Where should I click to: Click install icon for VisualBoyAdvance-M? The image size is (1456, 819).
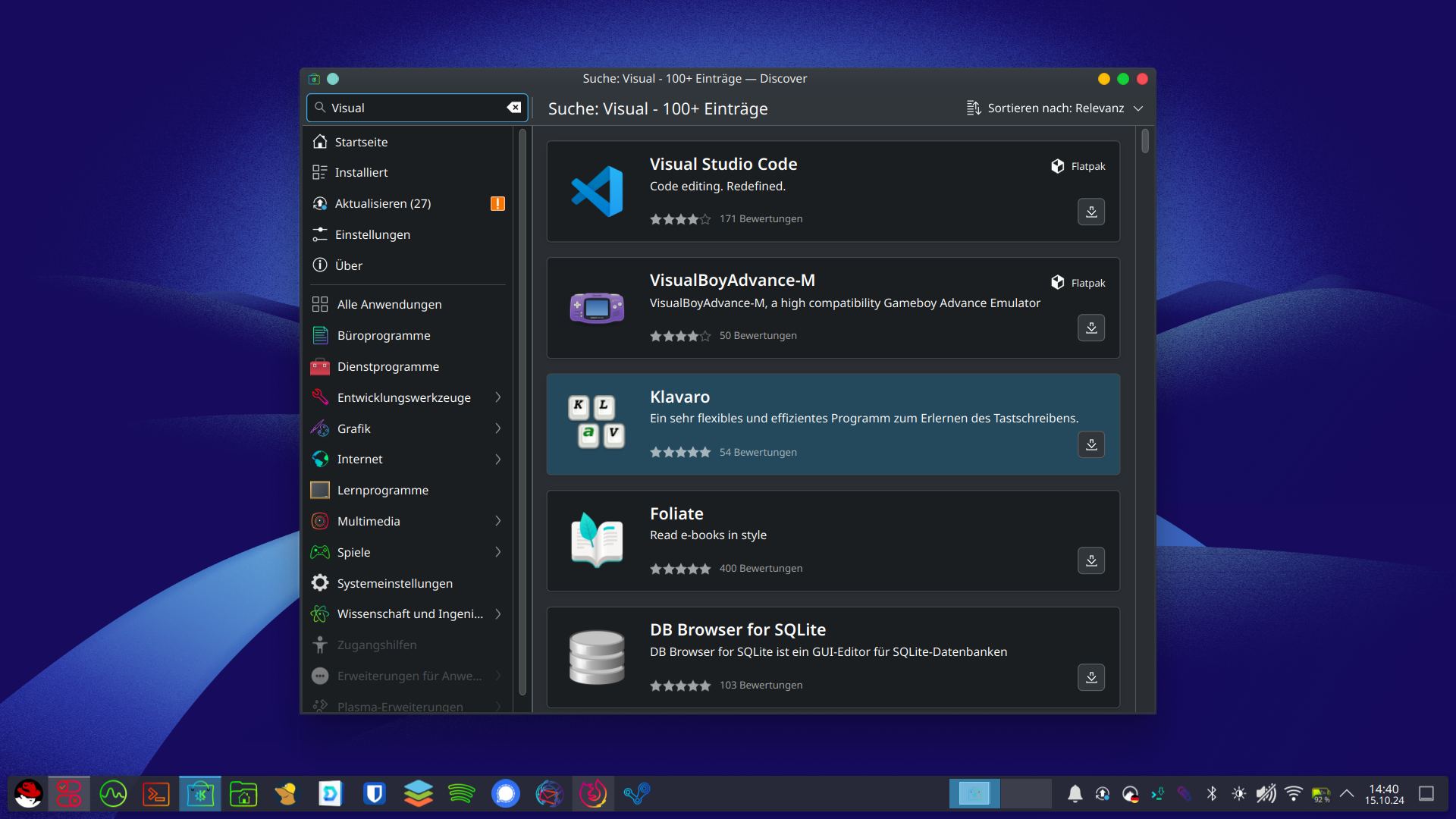(x=1090, y=328)
